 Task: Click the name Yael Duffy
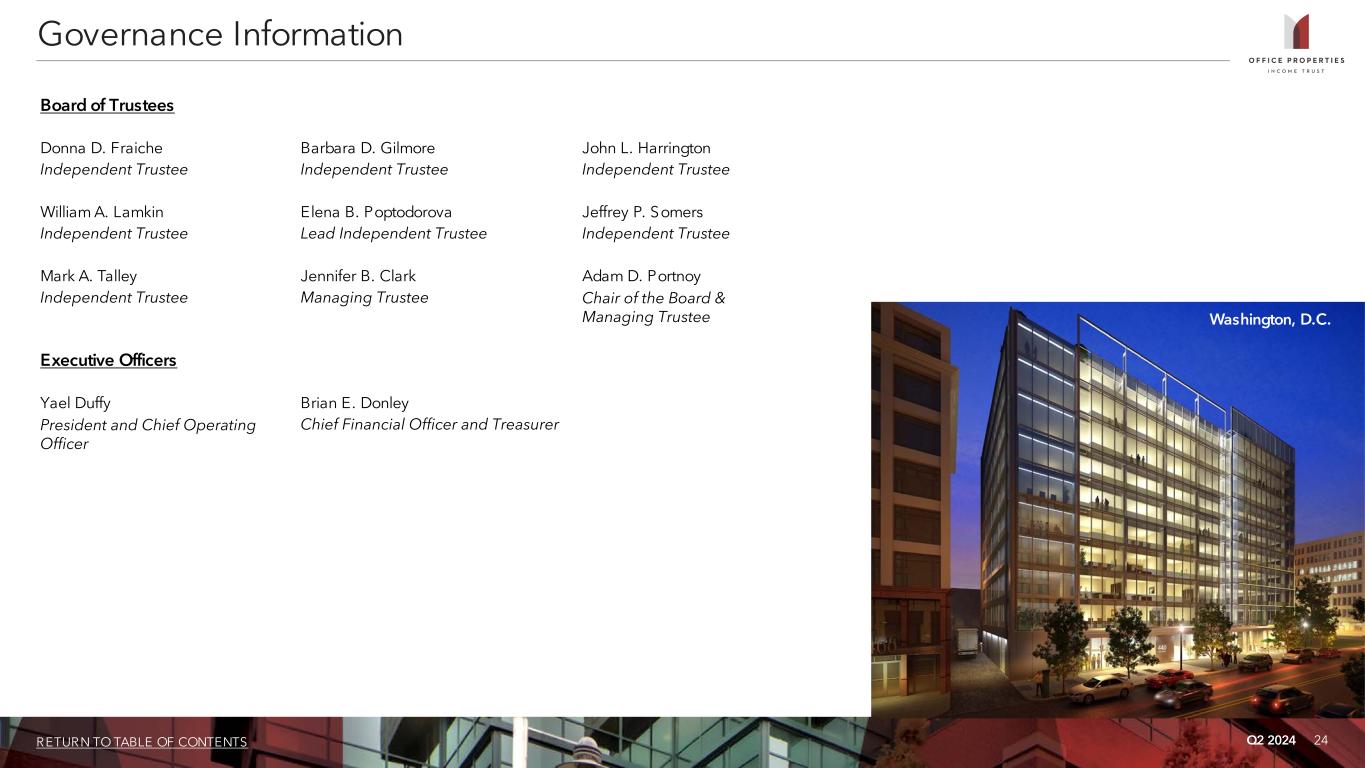75,403
